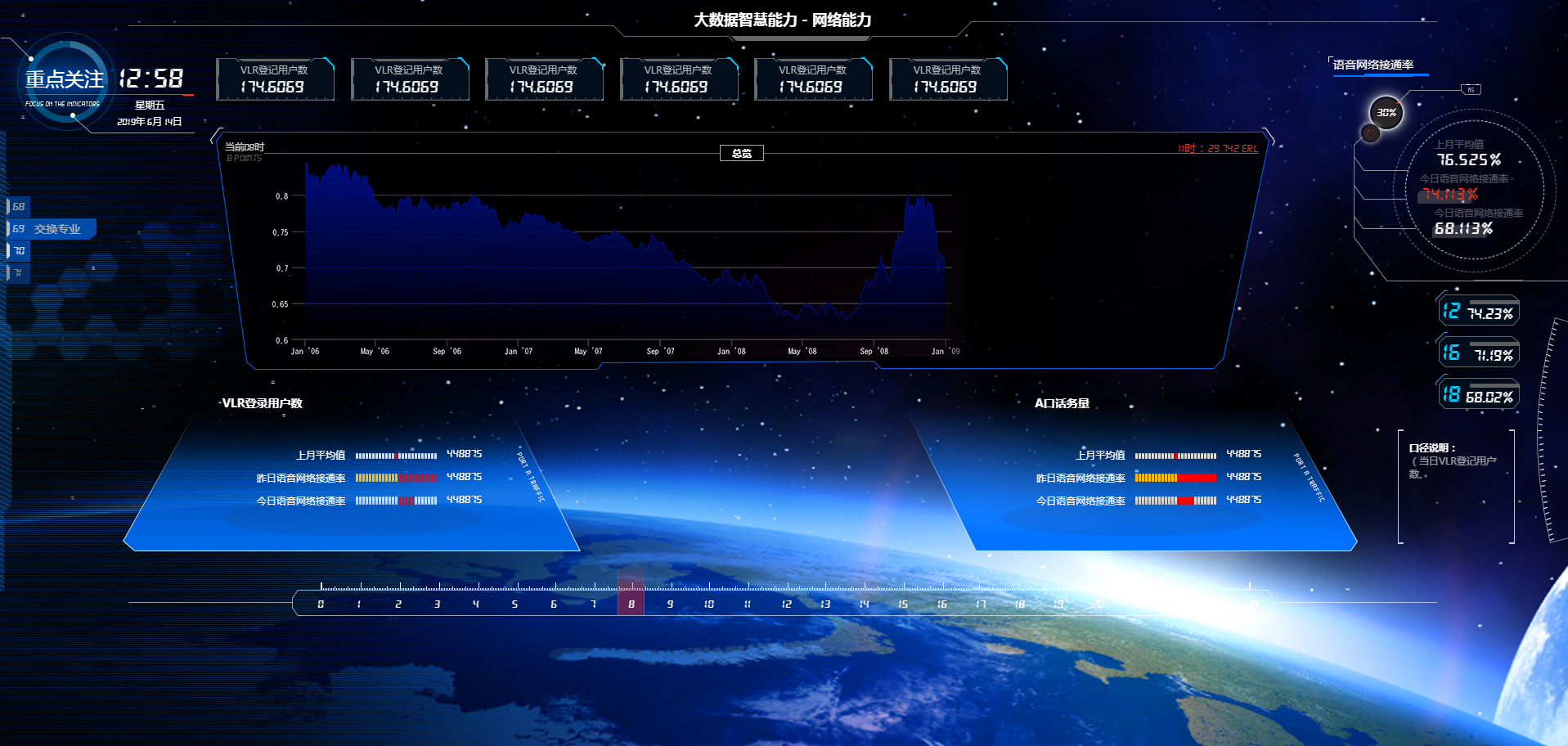Select hour 0 on the timeline
The image size is (1568, 746).
point(321,604)
